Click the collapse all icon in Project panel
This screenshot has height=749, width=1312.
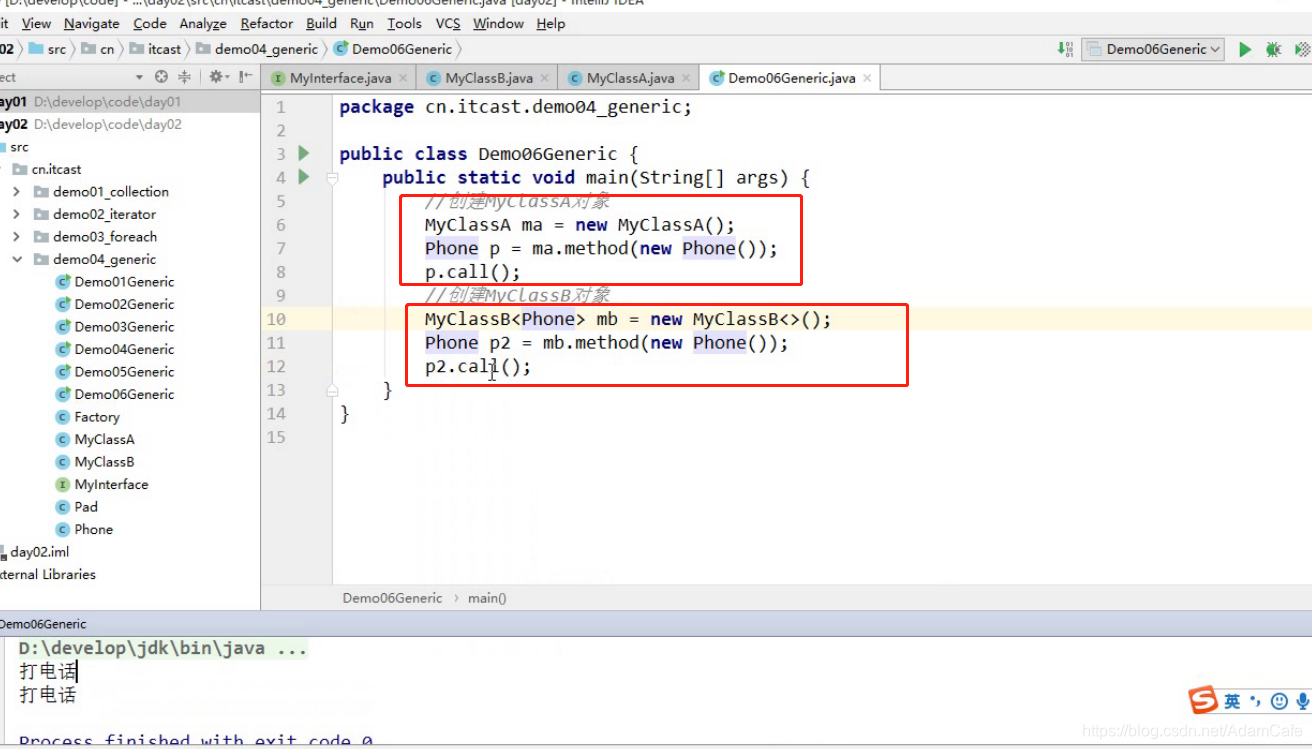(x=185, y=77)
